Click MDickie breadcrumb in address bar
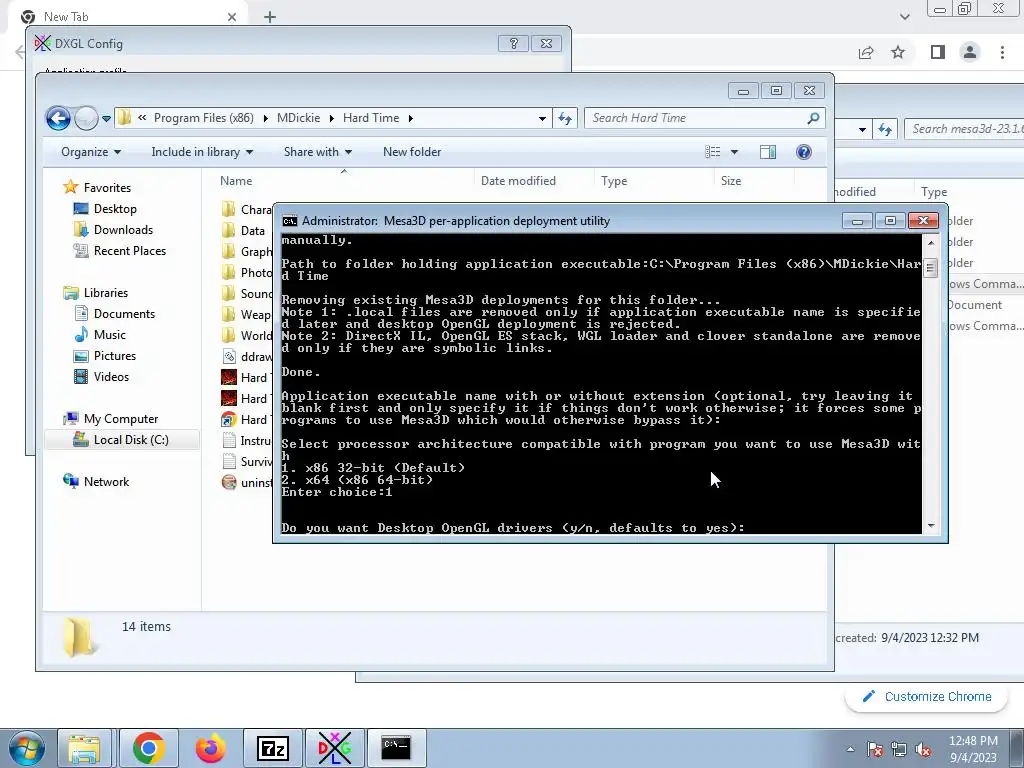The height and width of the screenshot is (768, 1024). pyautogui.click(x=298, y=118)
